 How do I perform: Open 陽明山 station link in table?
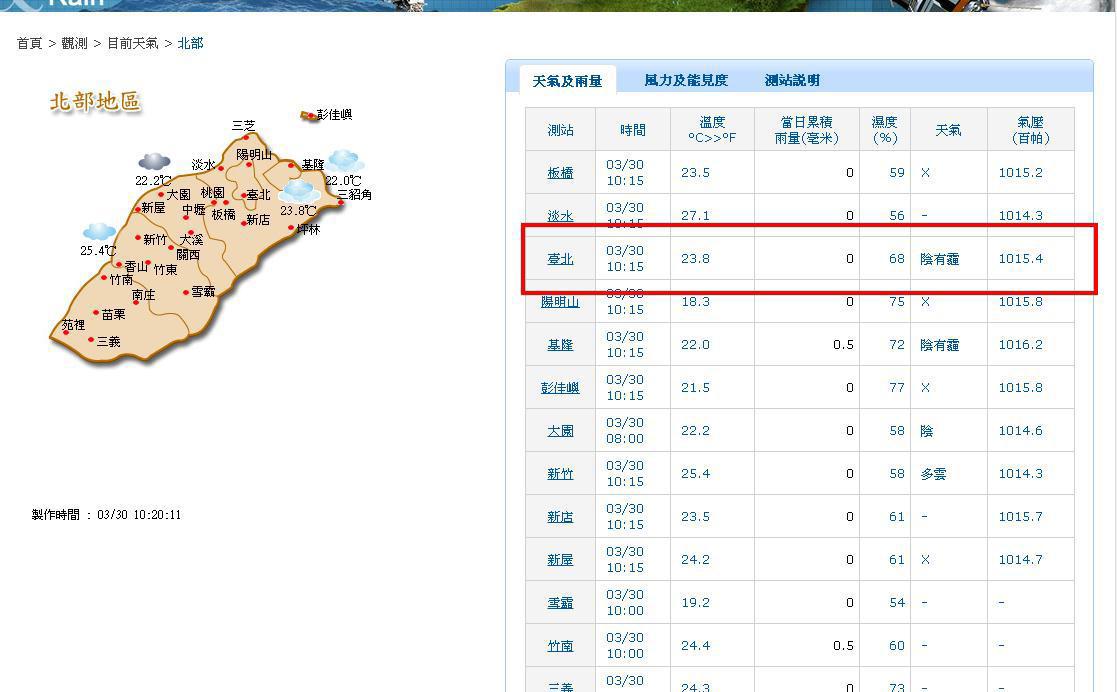560,301
